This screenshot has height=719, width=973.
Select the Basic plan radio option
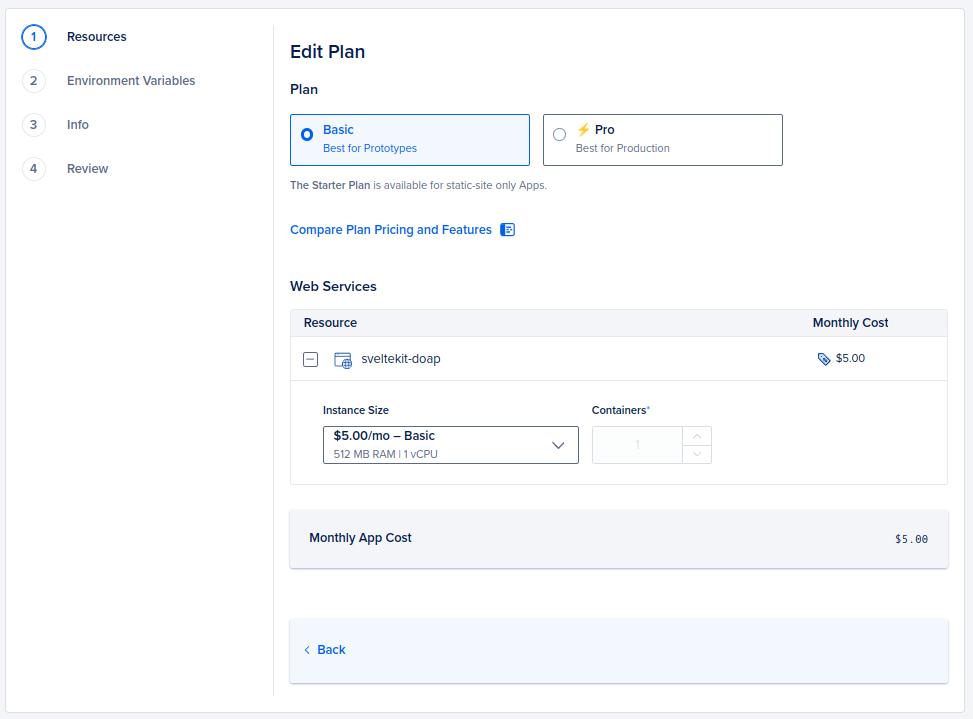pyautogui.click(x=410, y=140)
